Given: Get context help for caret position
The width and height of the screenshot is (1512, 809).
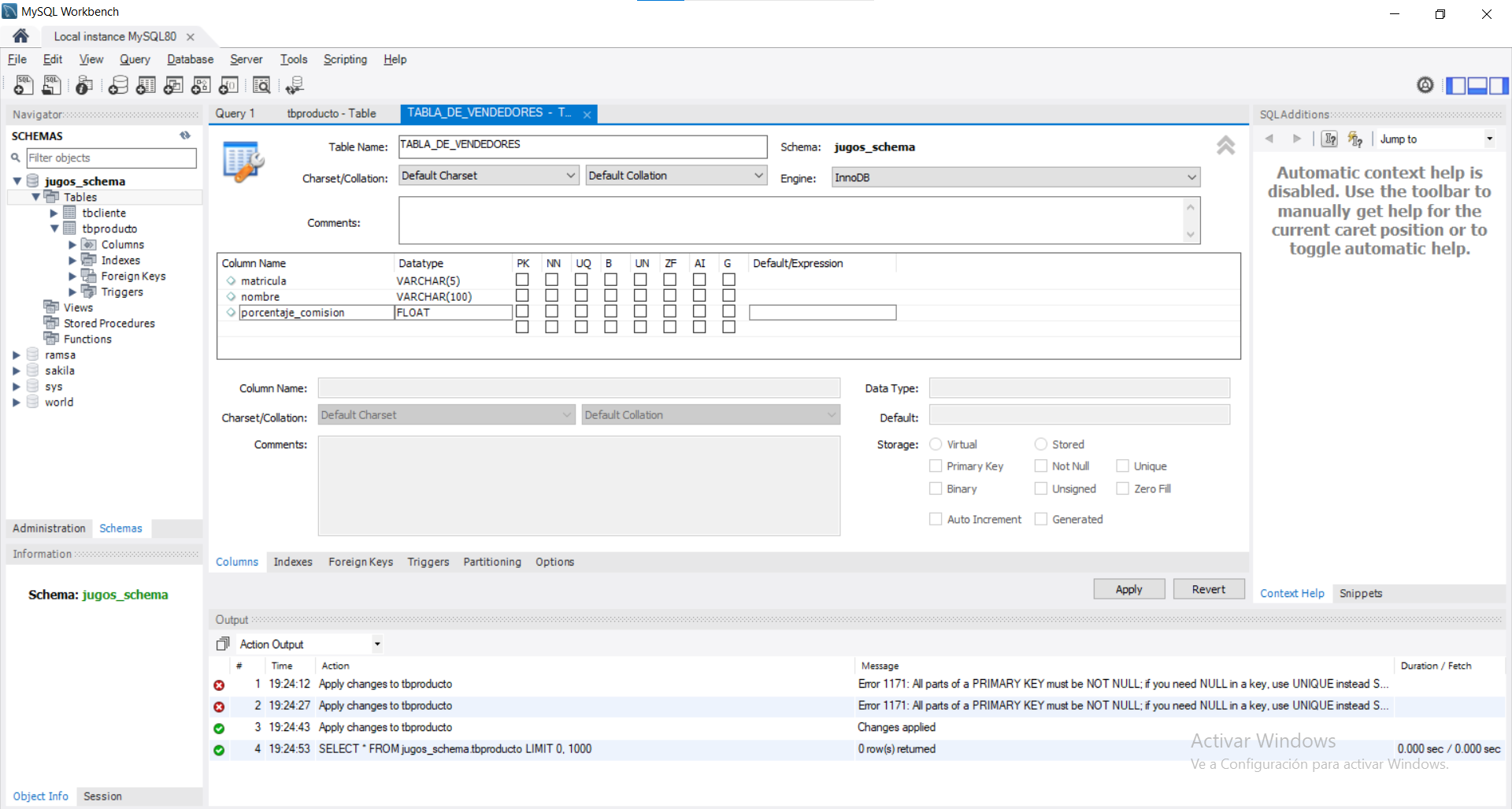Looking at the screenshot, I should pos(1329,139).
